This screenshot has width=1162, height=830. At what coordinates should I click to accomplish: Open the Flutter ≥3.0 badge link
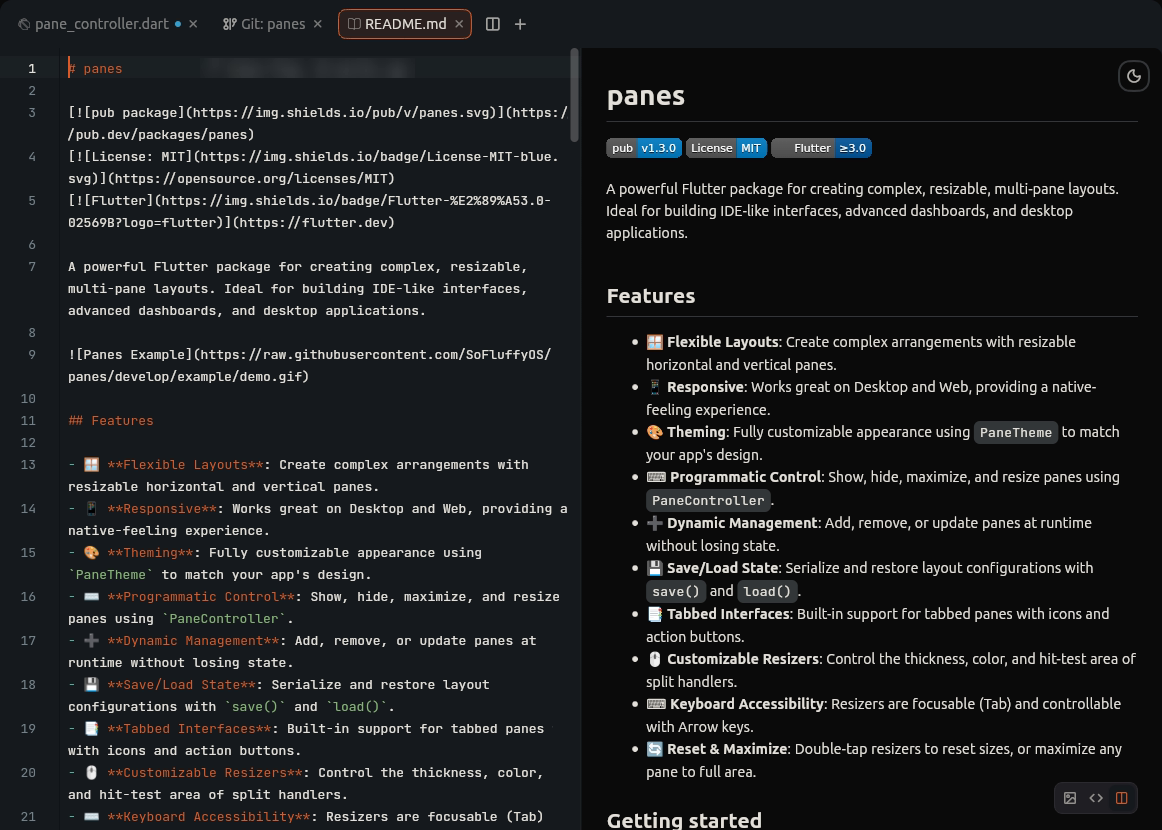[x=821, y=147]
